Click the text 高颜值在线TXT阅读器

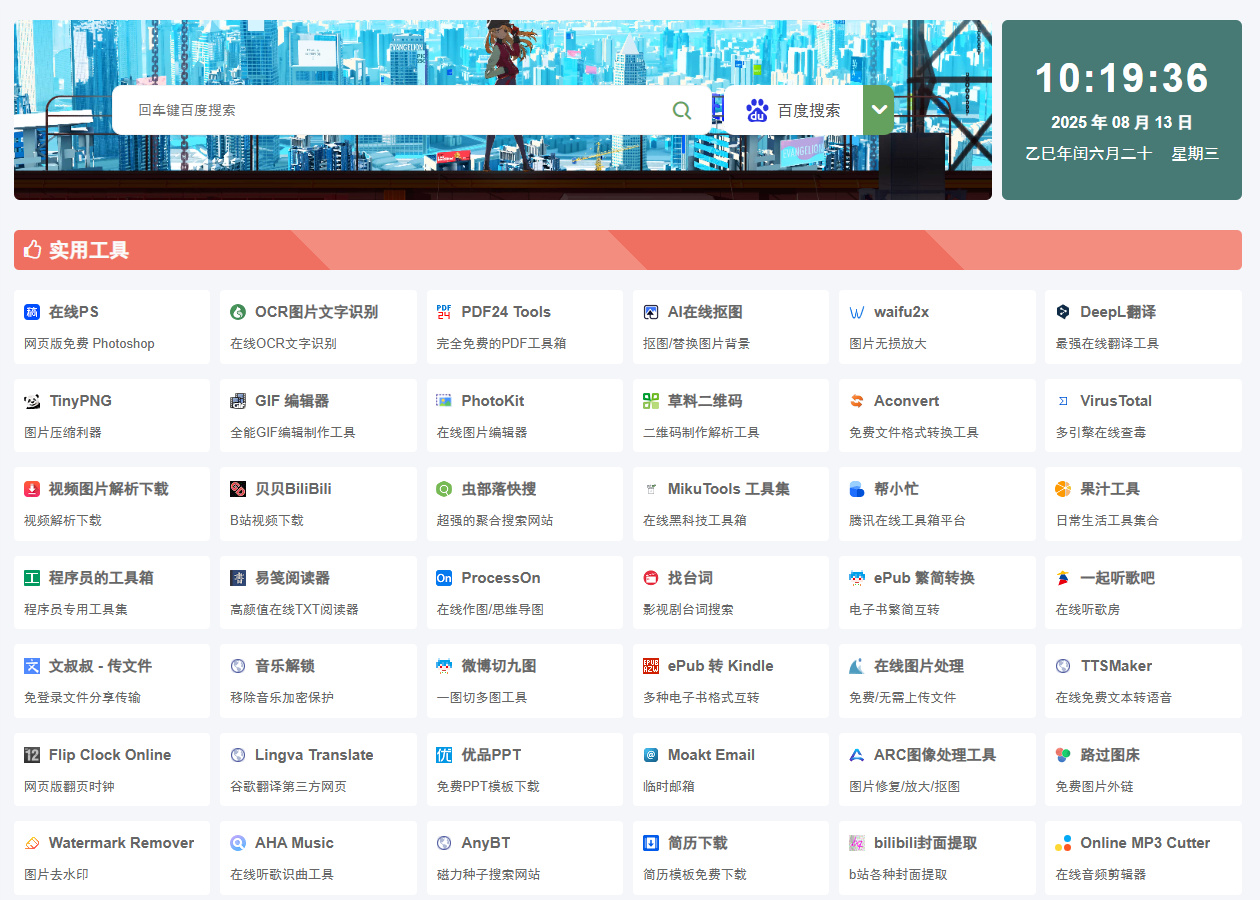(294, 609)
